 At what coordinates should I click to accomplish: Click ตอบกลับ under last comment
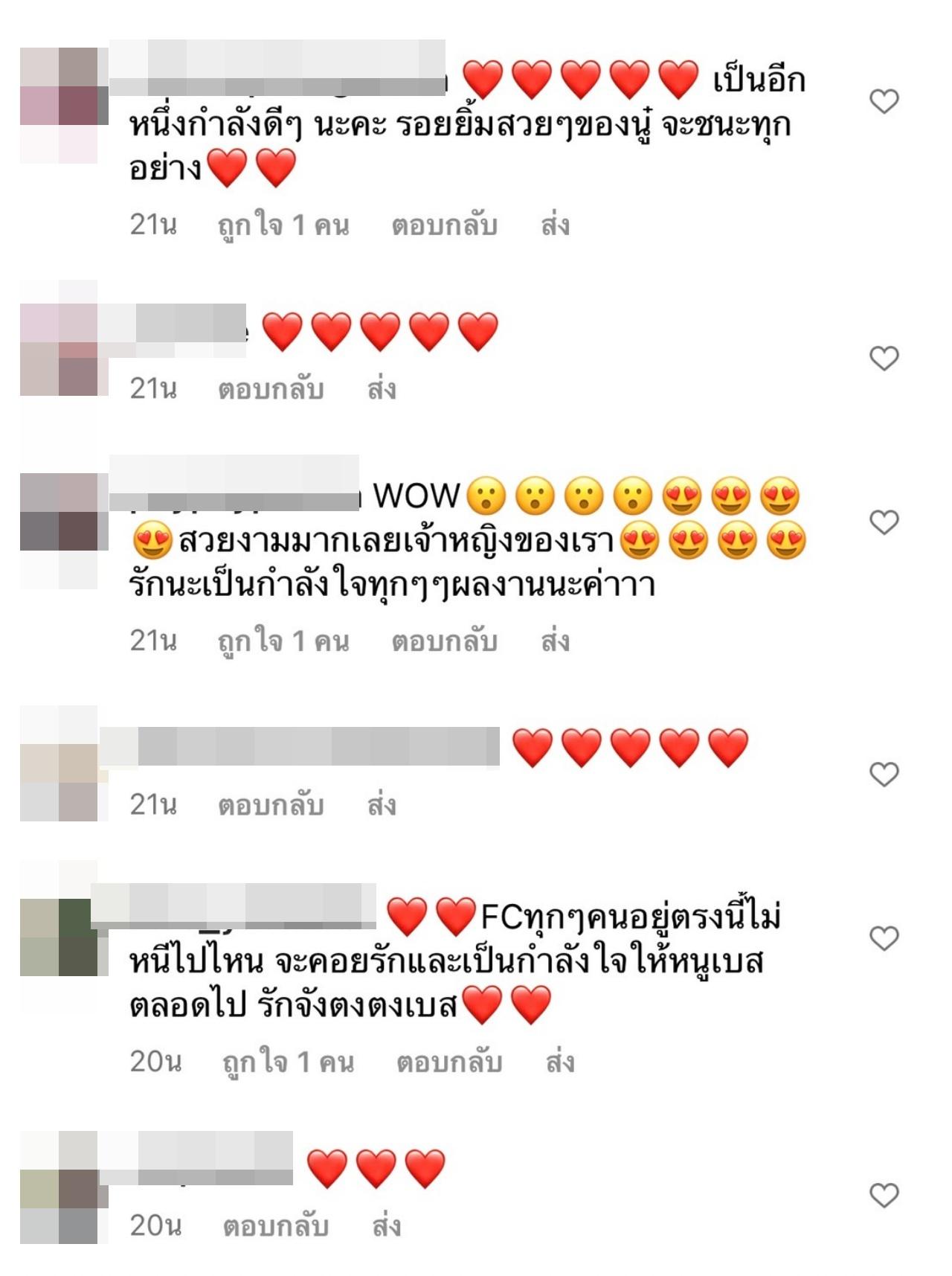pyautogui.click(x=275, y=1226)
